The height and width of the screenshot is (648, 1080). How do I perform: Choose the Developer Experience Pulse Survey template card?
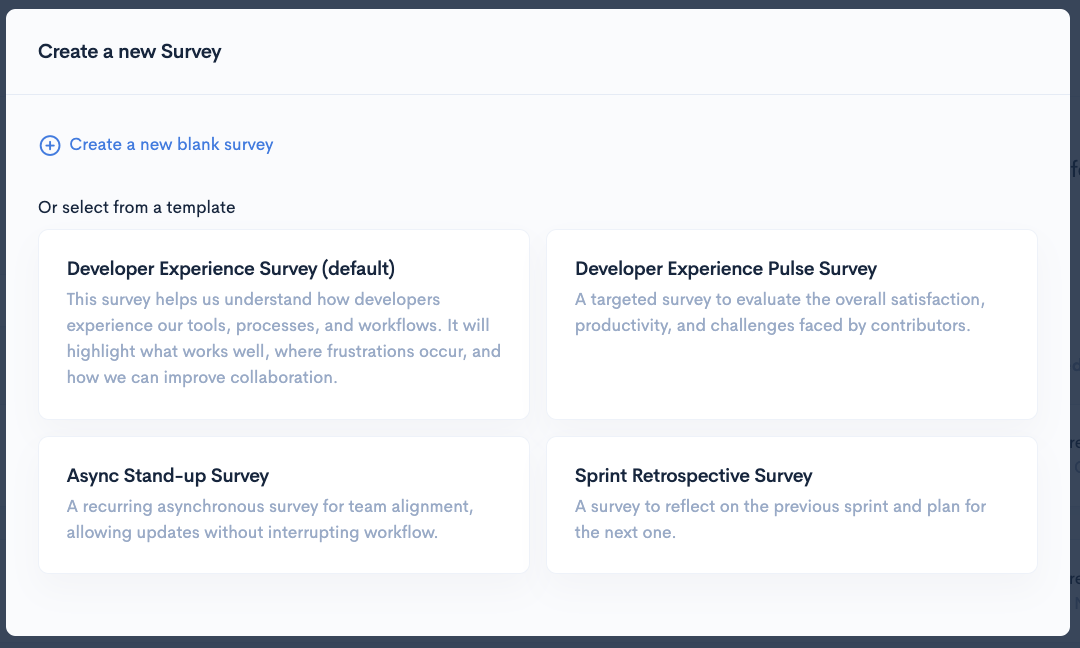791,324
